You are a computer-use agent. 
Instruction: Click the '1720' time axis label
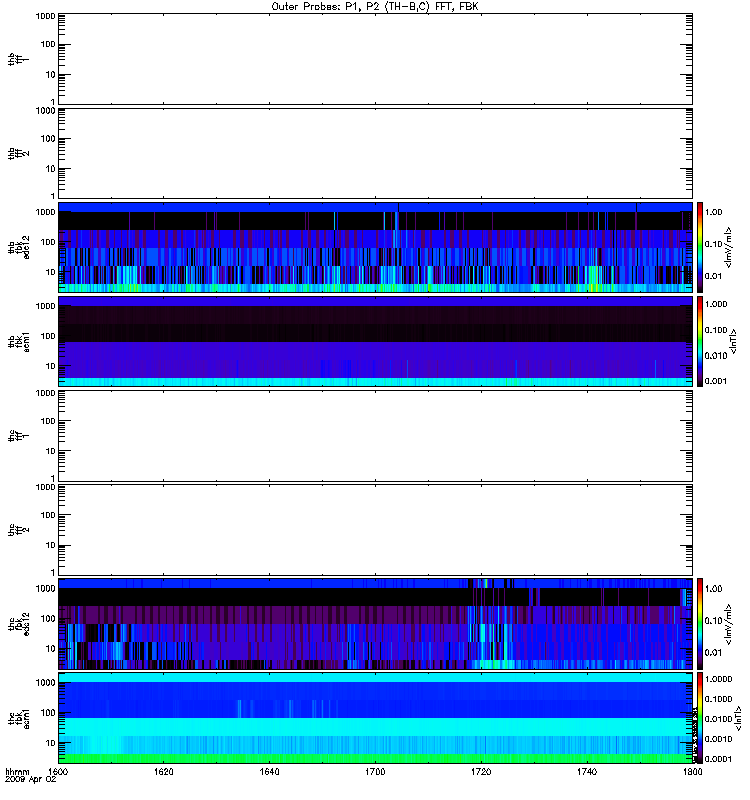(481, 772)
